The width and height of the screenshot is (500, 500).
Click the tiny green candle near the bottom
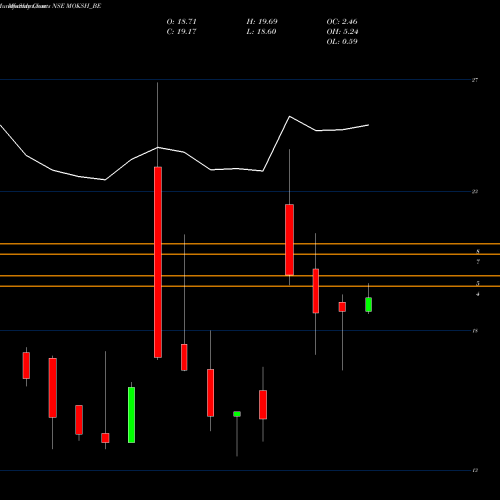coord(237,414)
